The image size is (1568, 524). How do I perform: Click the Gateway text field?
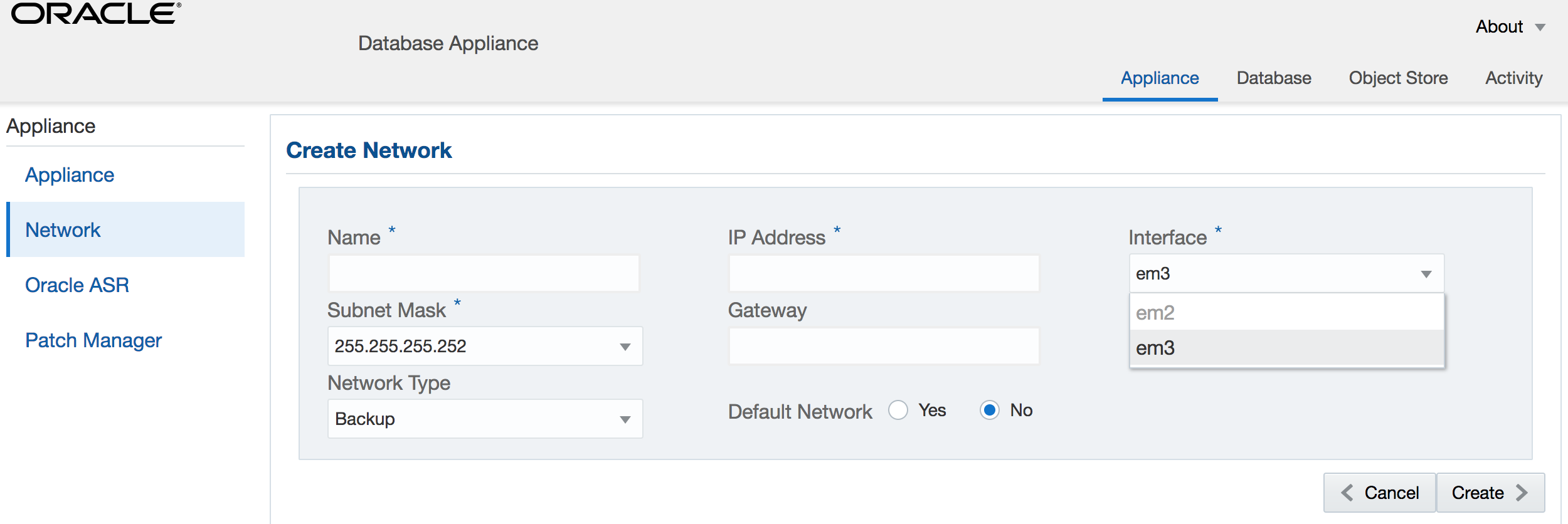(884, 346)
